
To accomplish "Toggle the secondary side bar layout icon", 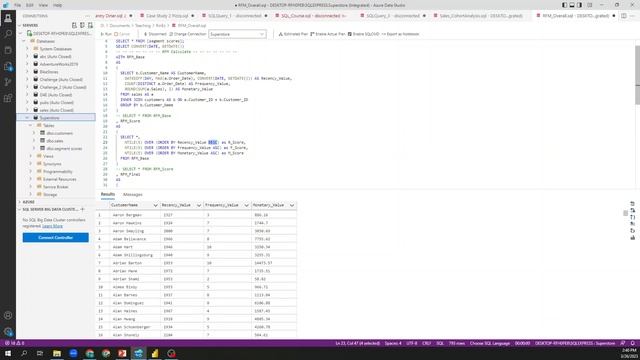I will (x=580, y=5).
